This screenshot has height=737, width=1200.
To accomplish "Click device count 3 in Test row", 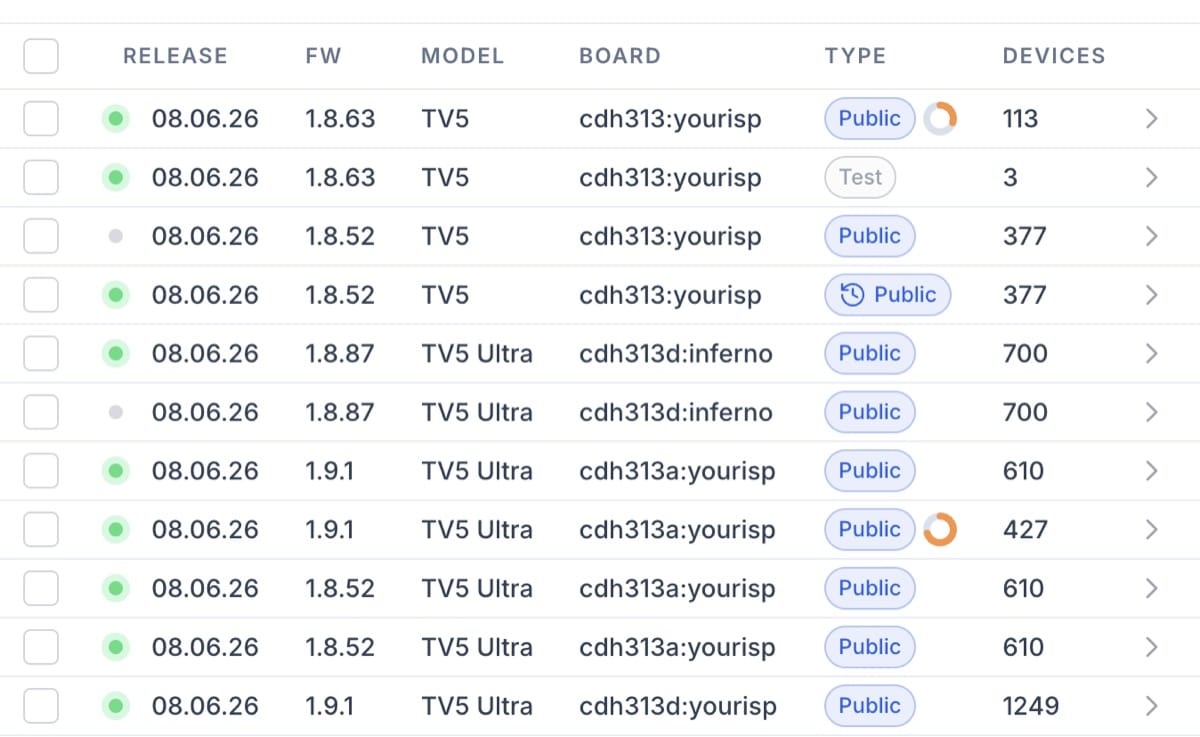I will point(1010,178).
